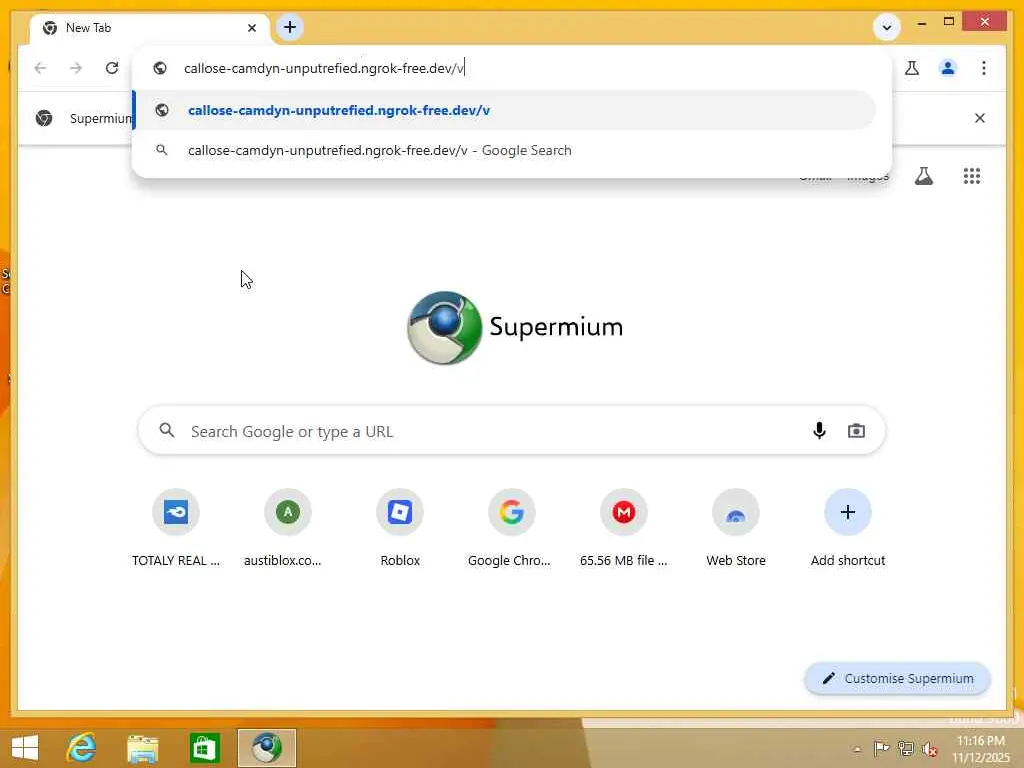The width and height of the screenshot is (1024, 768).
Task: Go forward using the forward arrow
Action: (76, 68)
